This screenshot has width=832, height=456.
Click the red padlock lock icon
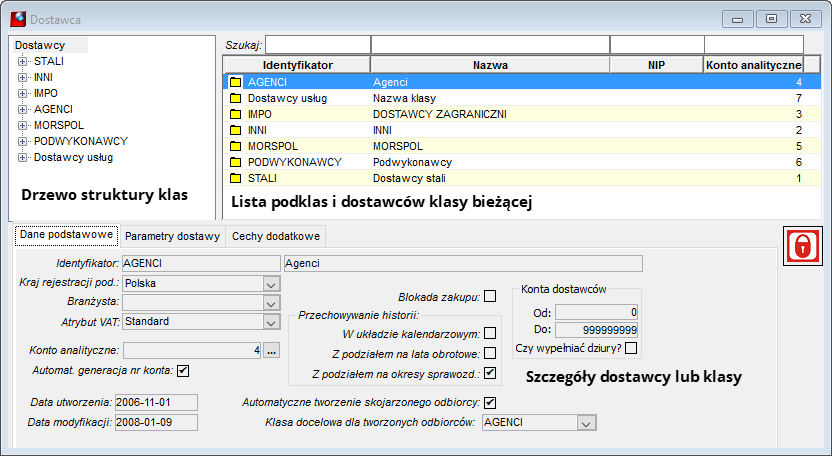click(x=802, y=246)
